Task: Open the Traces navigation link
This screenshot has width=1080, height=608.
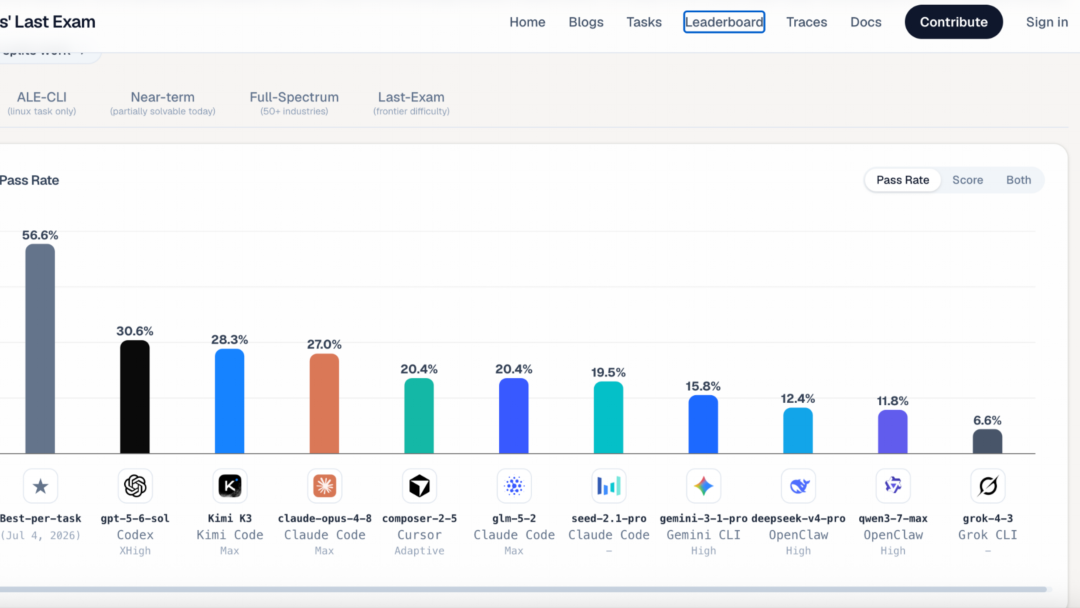Action: (x=807, y=22)
